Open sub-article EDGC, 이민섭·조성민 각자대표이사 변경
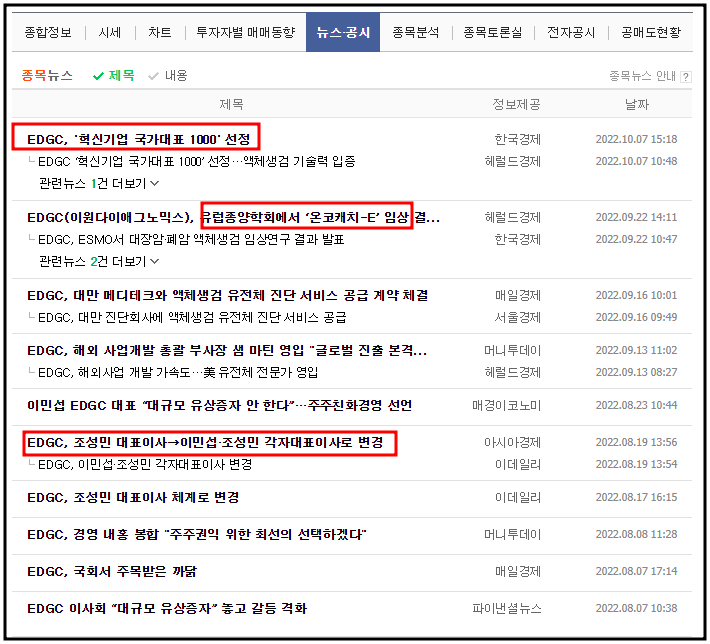 pyautogui.click(x=145, y=464)
